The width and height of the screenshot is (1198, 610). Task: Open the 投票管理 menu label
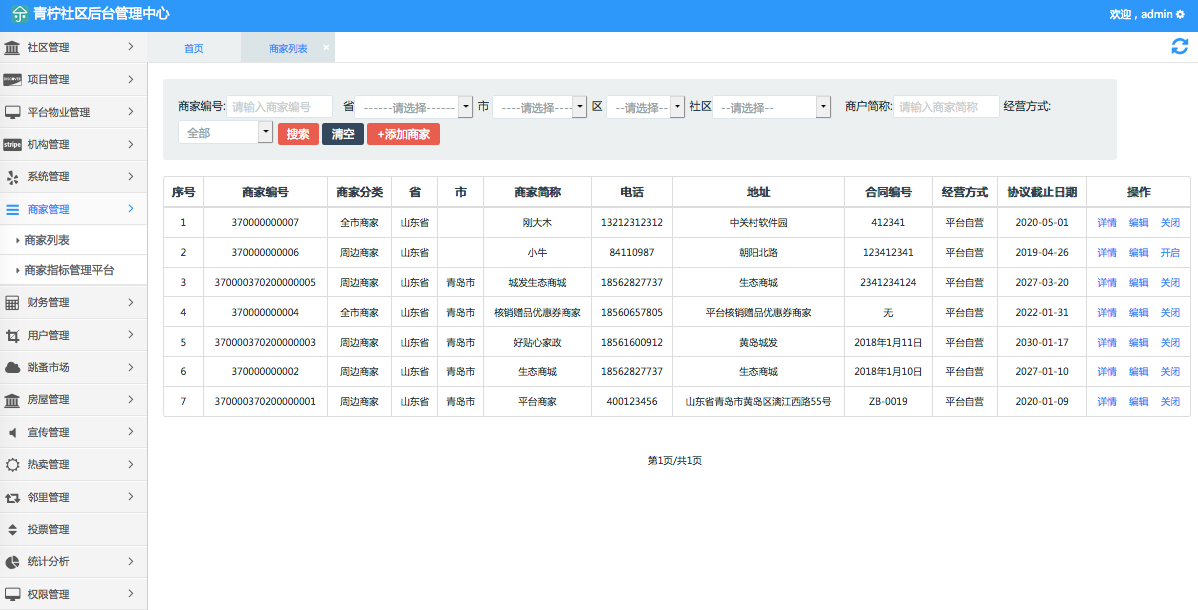click(x=48, y=530)
